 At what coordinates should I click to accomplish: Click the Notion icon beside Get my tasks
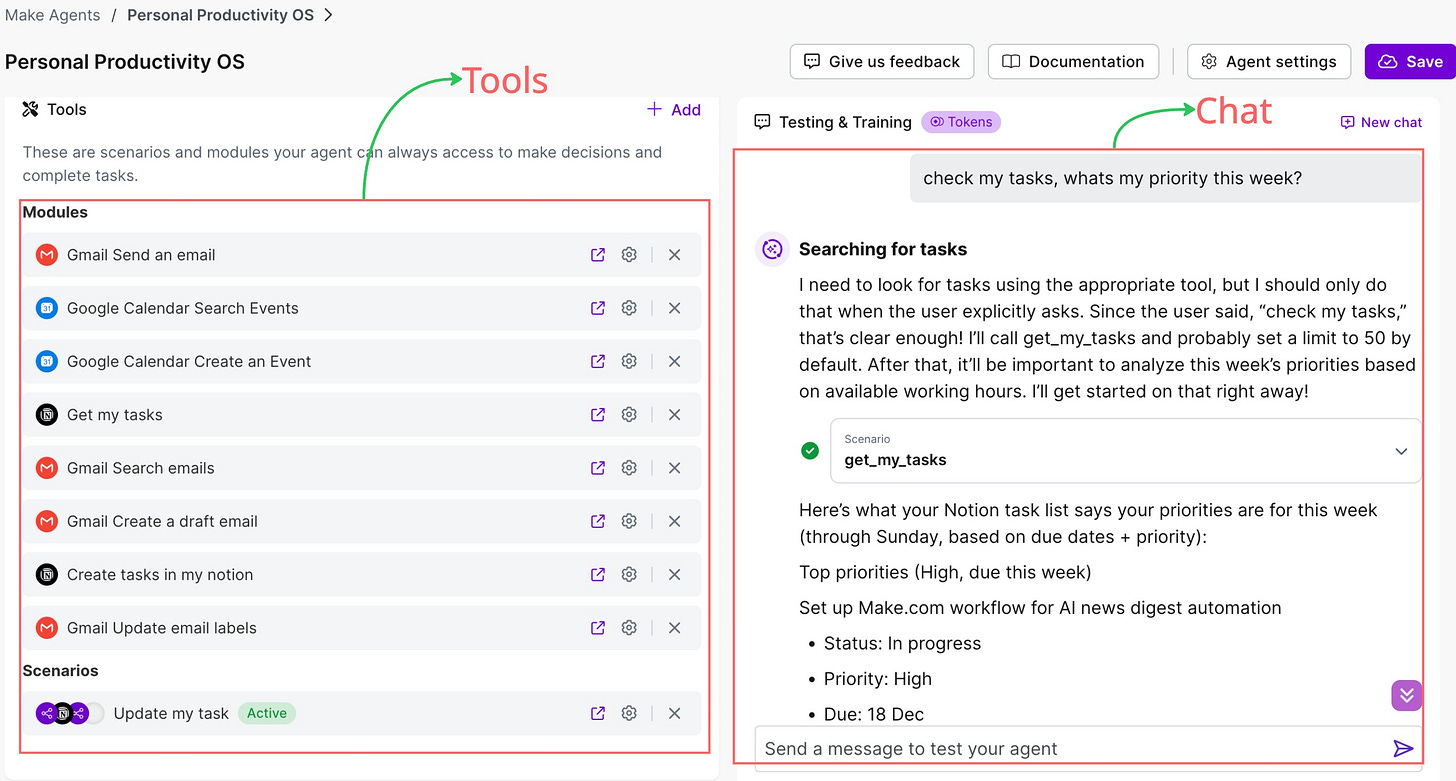click(46, 414)
